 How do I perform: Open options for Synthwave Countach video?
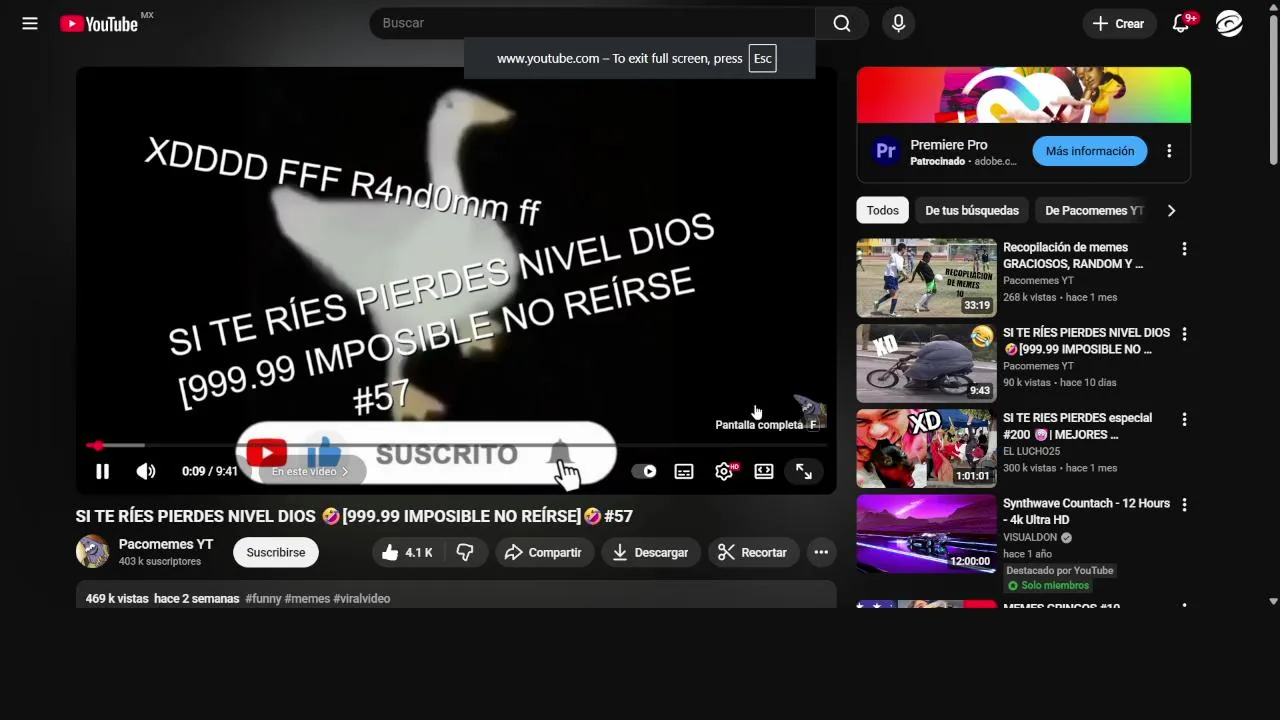tap(1184, 505)
